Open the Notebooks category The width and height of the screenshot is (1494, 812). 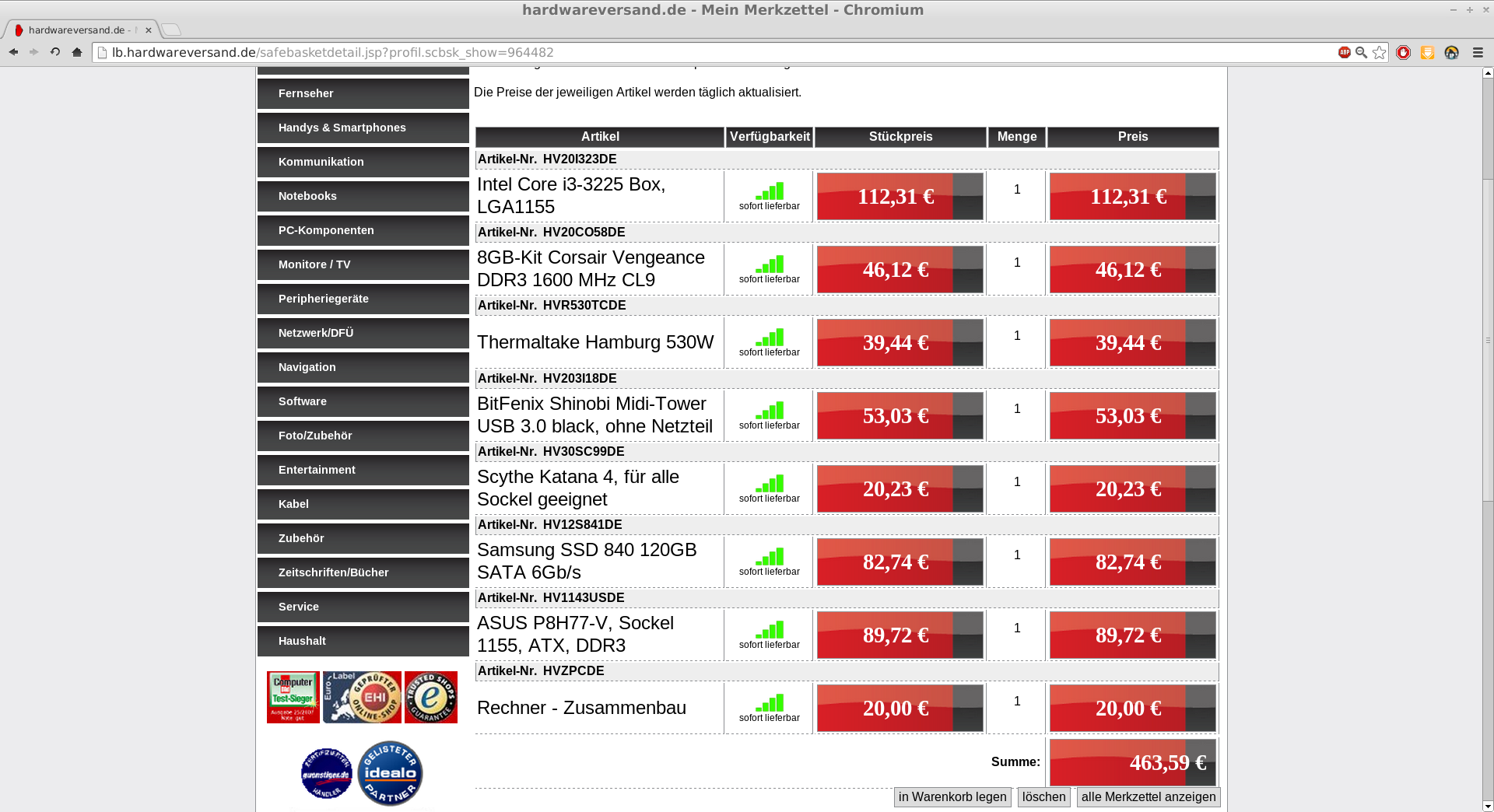tap(363, 196)
